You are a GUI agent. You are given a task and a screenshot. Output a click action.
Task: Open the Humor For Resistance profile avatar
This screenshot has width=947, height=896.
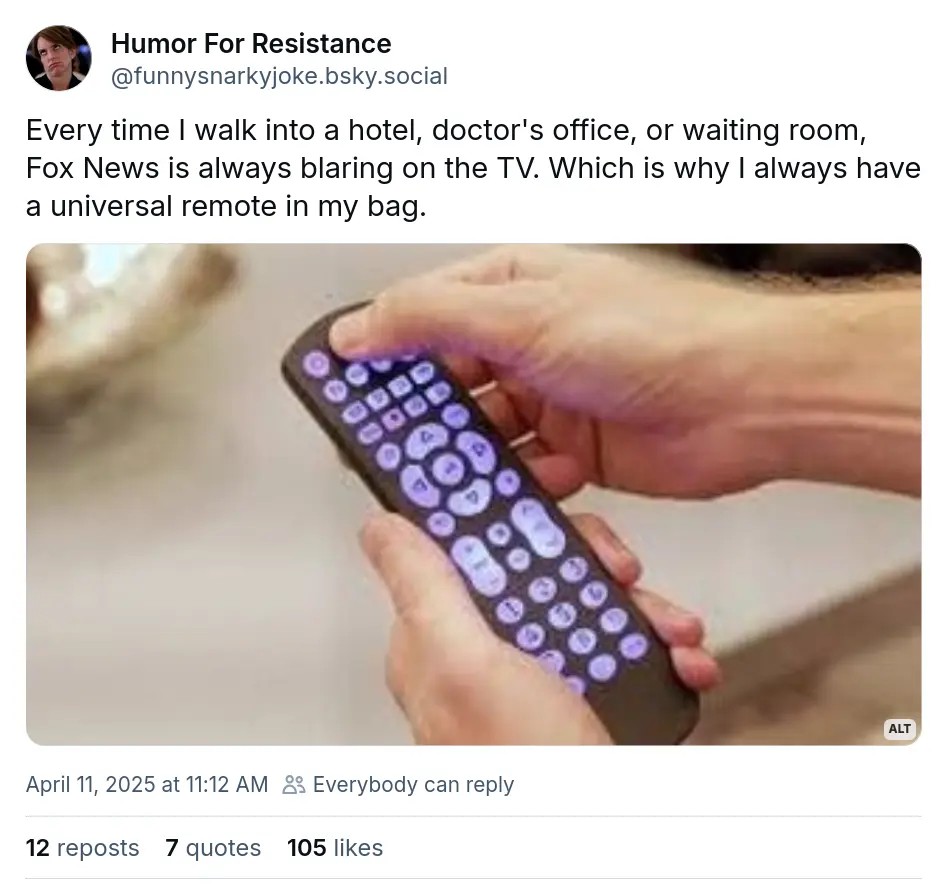click(x=58, y=58)
